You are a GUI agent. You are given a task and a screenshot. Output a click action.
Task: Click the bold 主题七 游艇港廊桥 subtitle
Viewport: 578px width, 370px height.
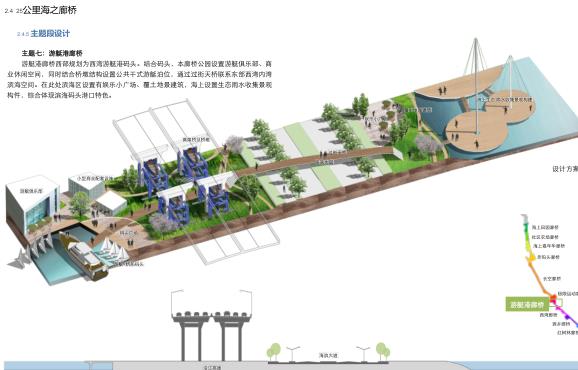click(x=52, y=53)
